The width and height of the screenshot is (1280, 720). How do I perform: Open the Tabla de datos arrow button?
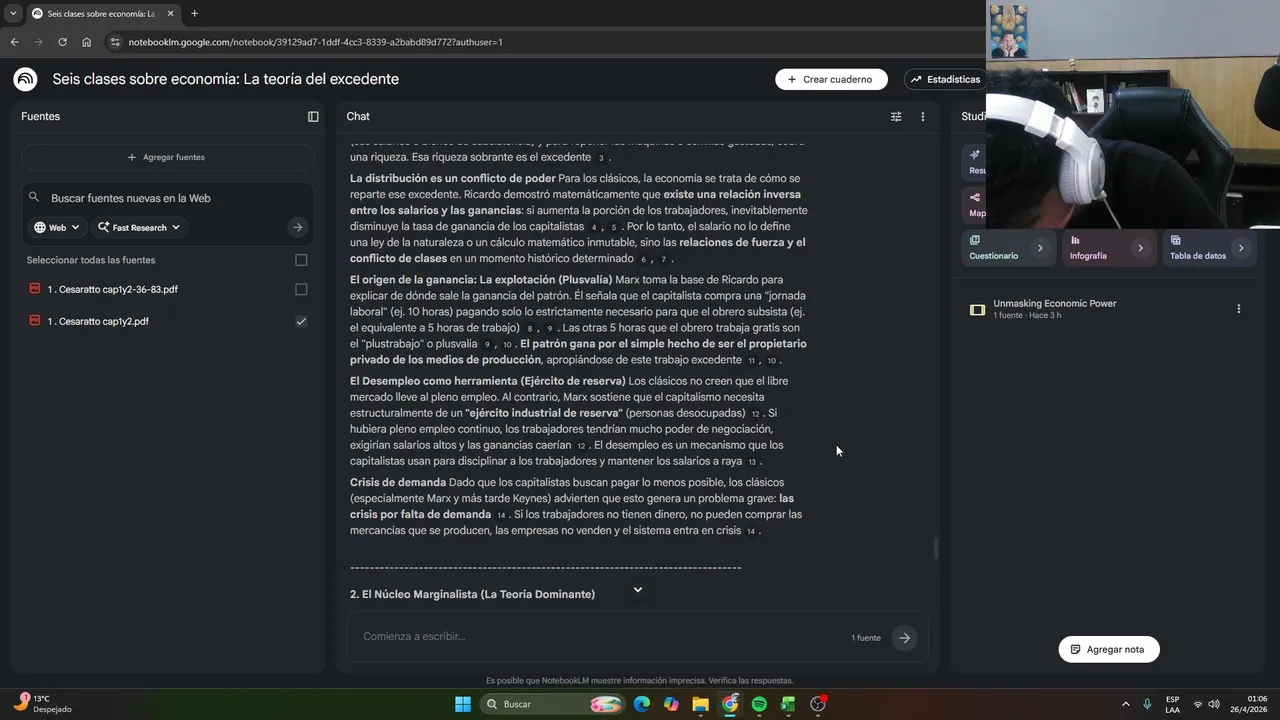pos(1241,248)
